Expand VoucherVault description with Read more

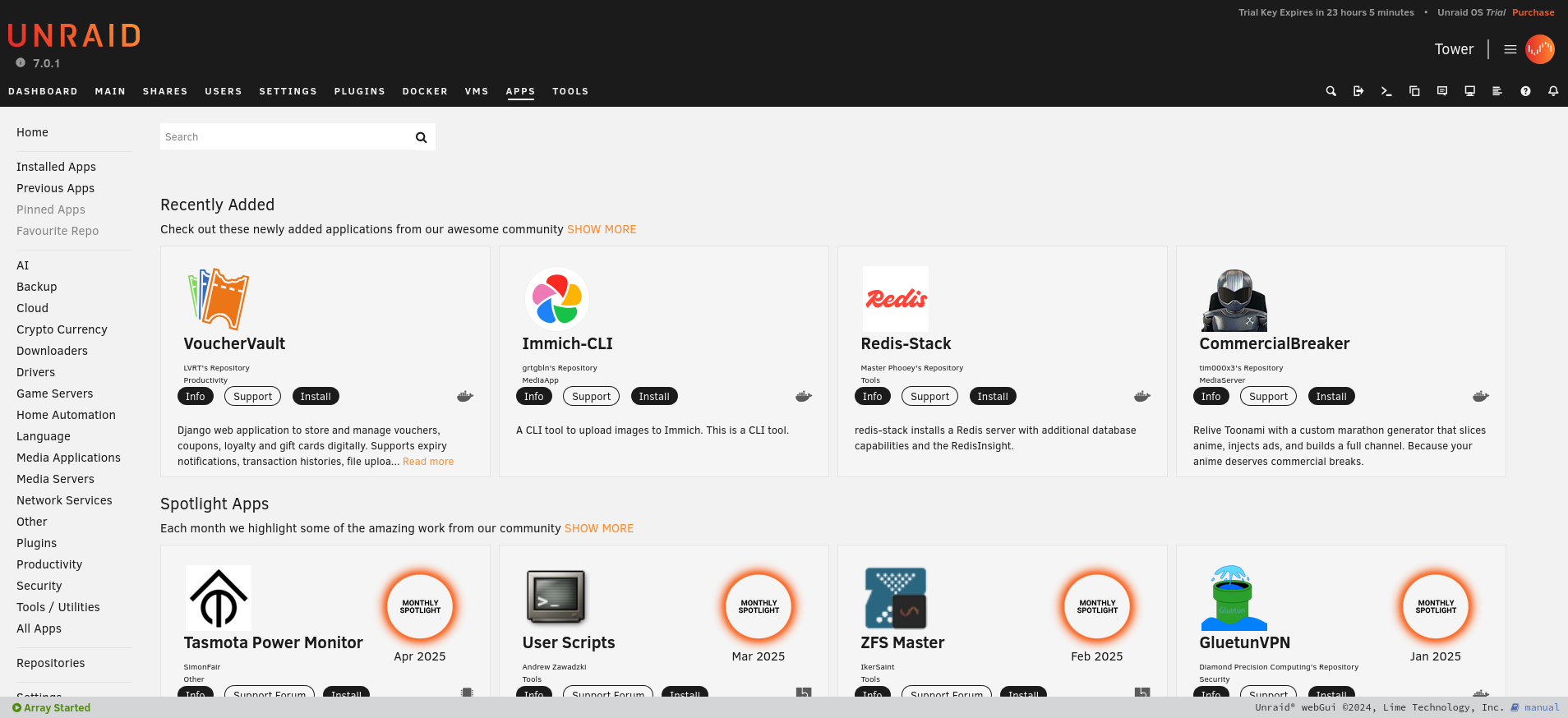point(428,462)
